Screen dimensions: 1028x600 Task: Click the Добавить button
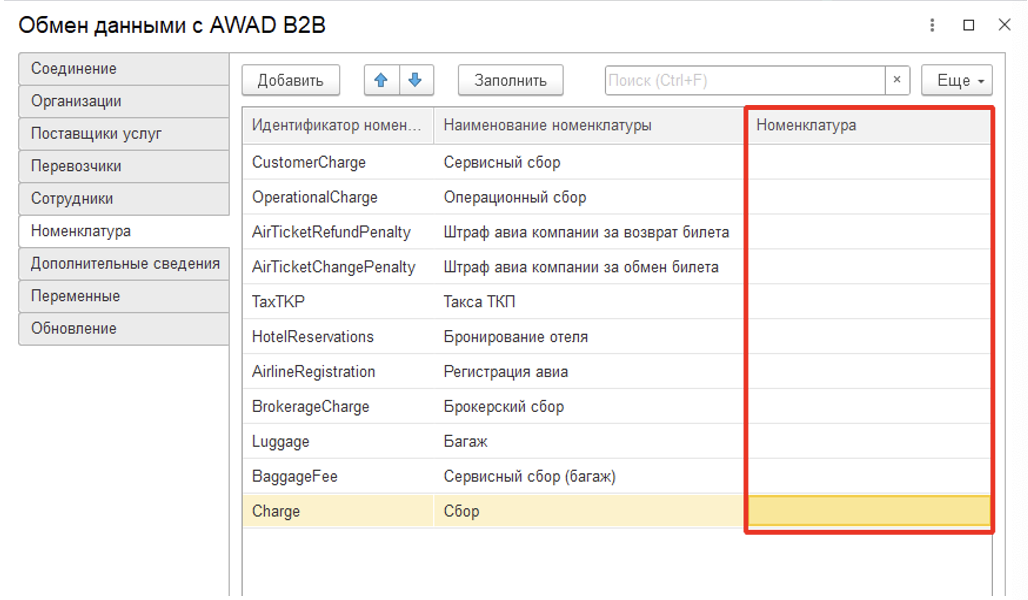(x=290, y=80)
